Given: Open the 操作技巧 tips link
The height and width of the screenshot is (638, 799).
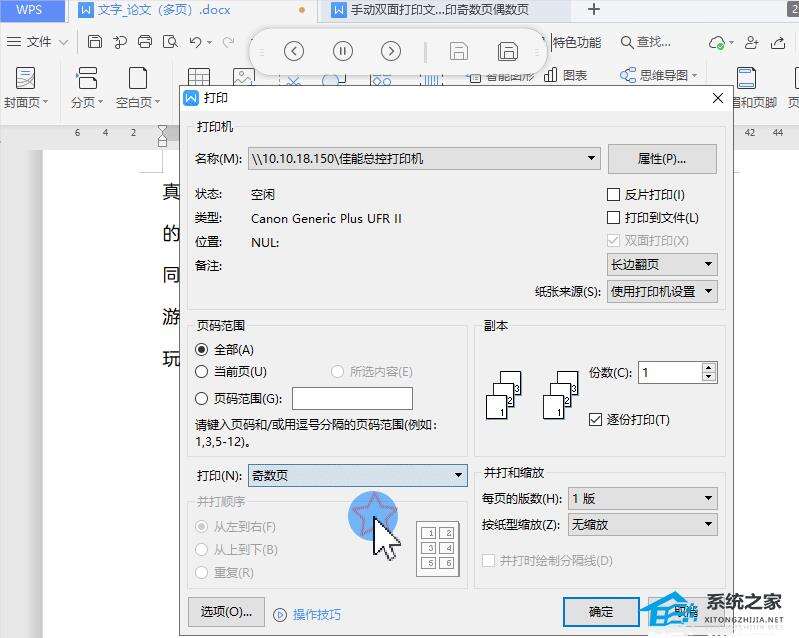Looking at the screenshot, I should (308, 615).
